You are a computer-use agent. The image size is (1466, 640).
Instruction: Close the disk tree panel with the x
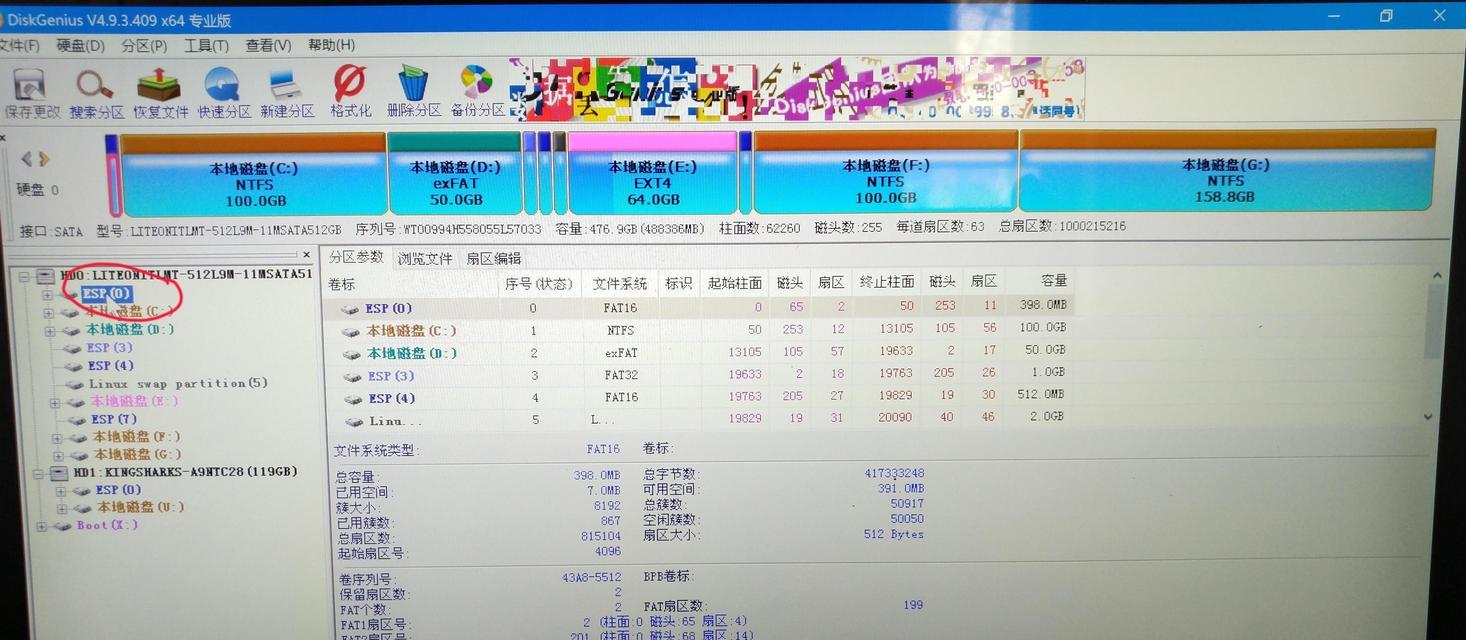pos(307,255)
